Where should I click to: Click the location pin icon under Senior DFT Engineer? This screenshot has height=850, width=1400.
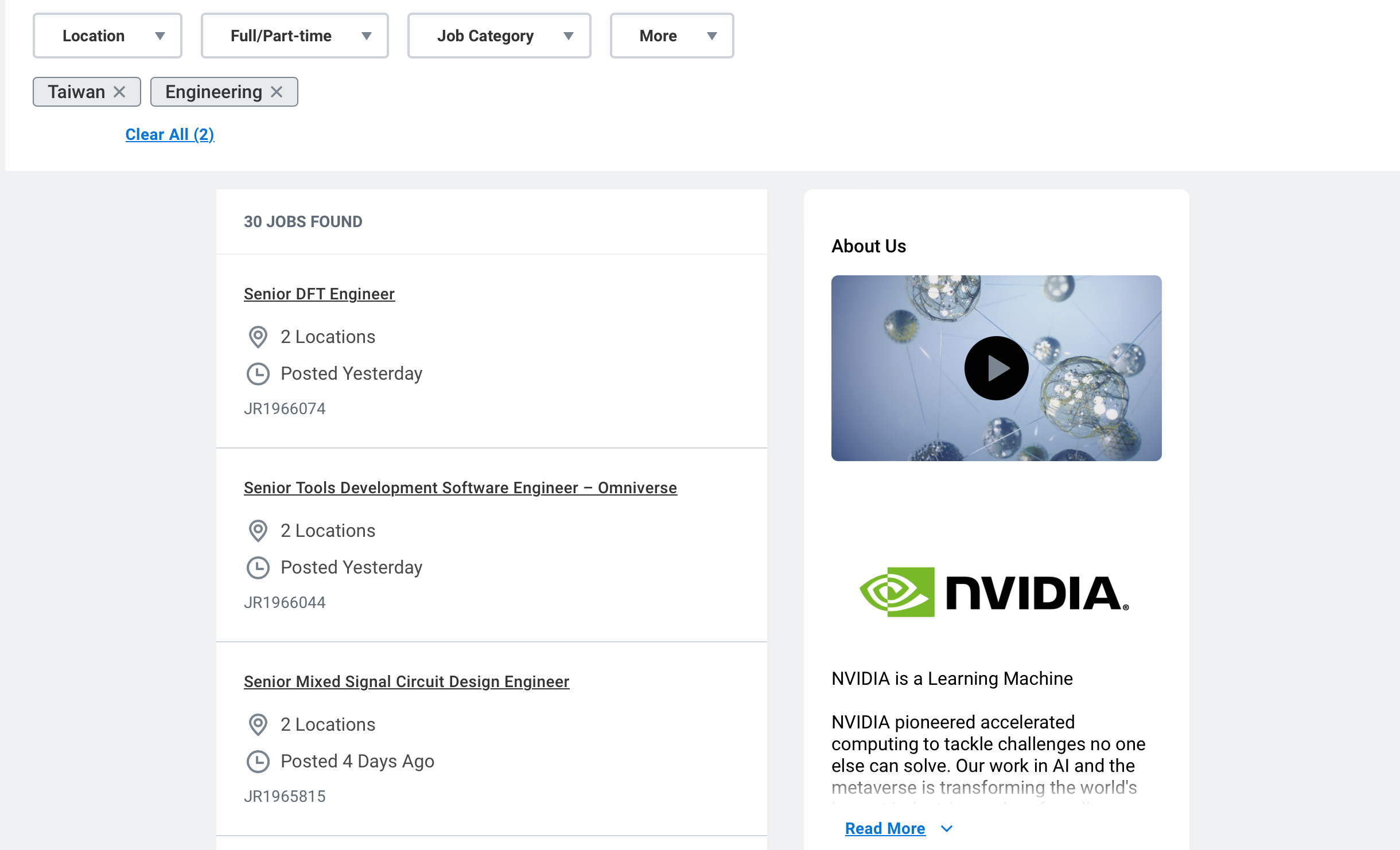259,338
